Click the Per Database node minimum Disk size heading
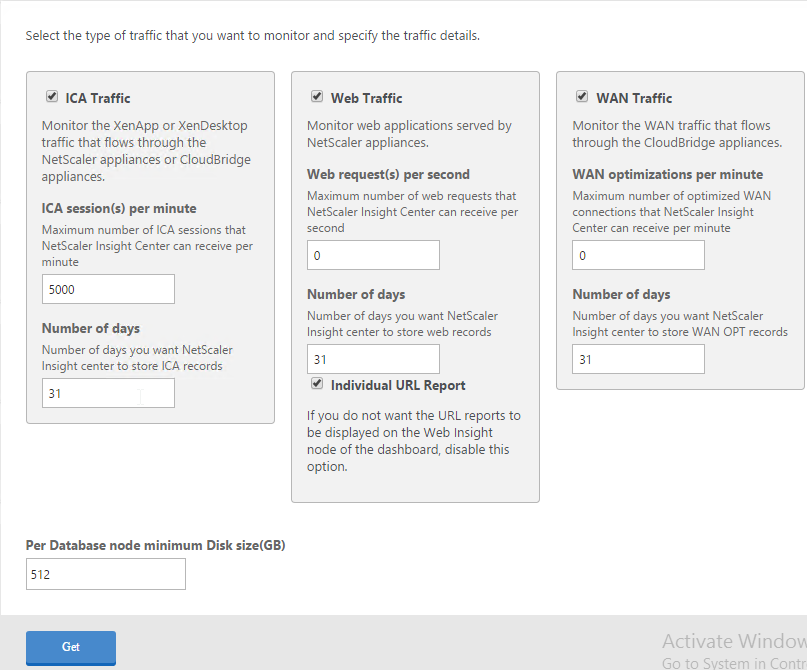This screenshot has height=670, width=807. (x=155, y=545)
